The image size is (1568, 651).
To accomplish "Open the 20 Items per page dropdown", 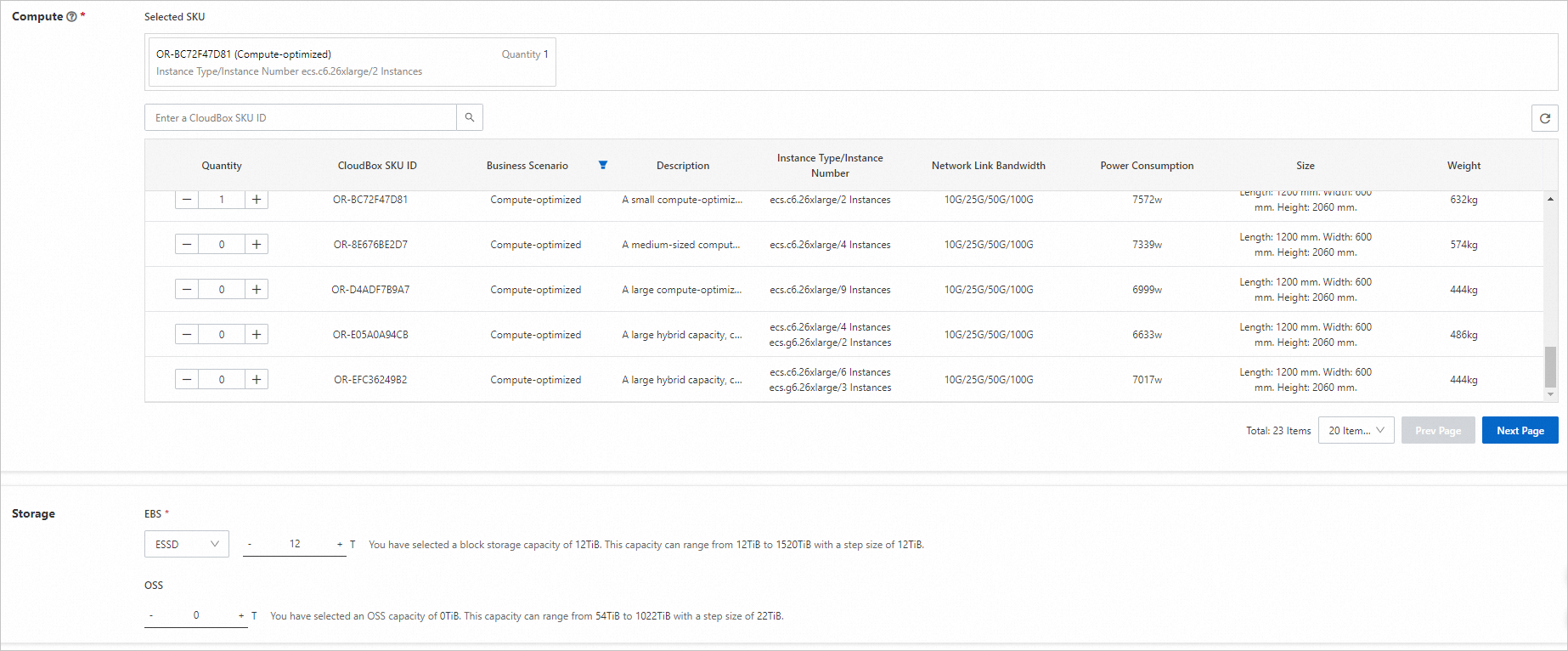I will (x=1356, y=431).
